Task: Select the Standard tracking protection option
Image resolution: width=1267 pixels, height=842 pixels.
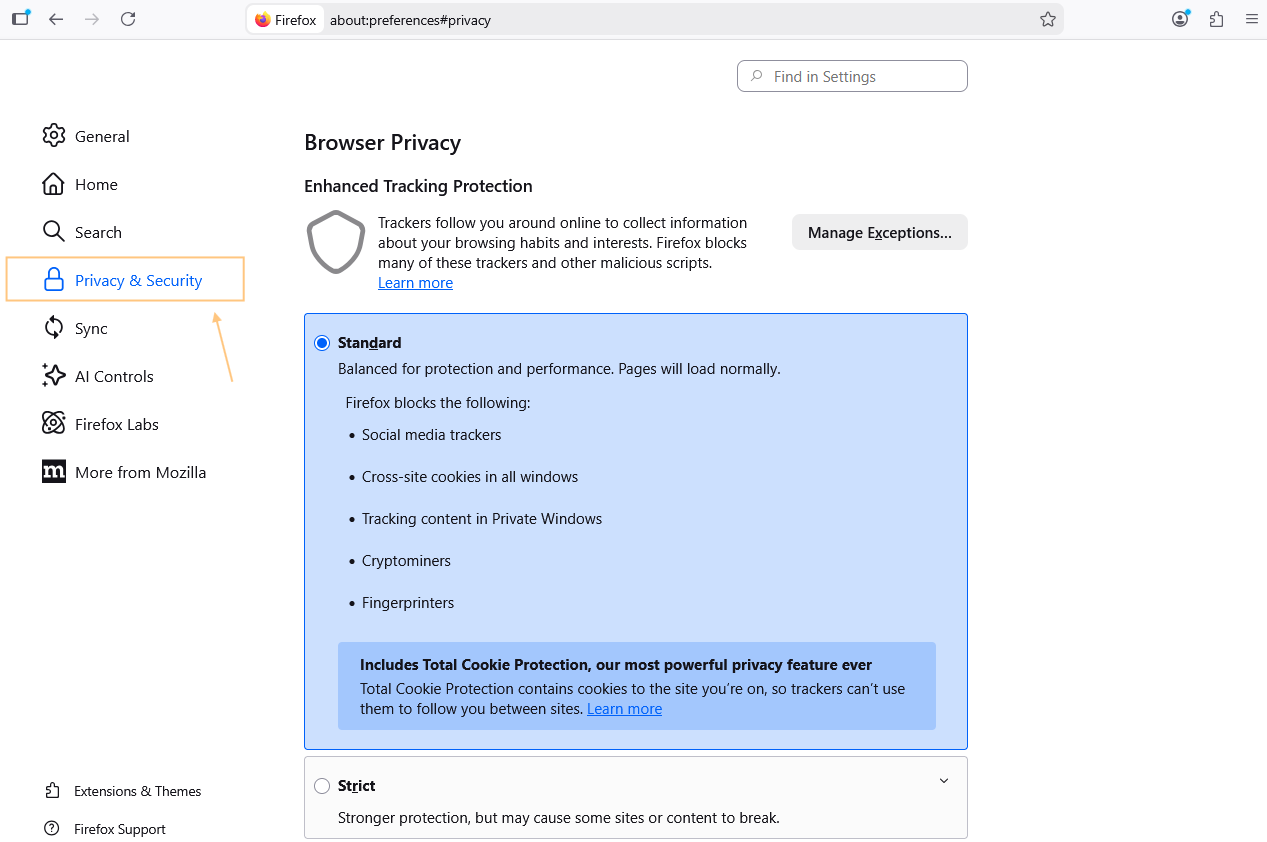Action: (x=322, y=342)
